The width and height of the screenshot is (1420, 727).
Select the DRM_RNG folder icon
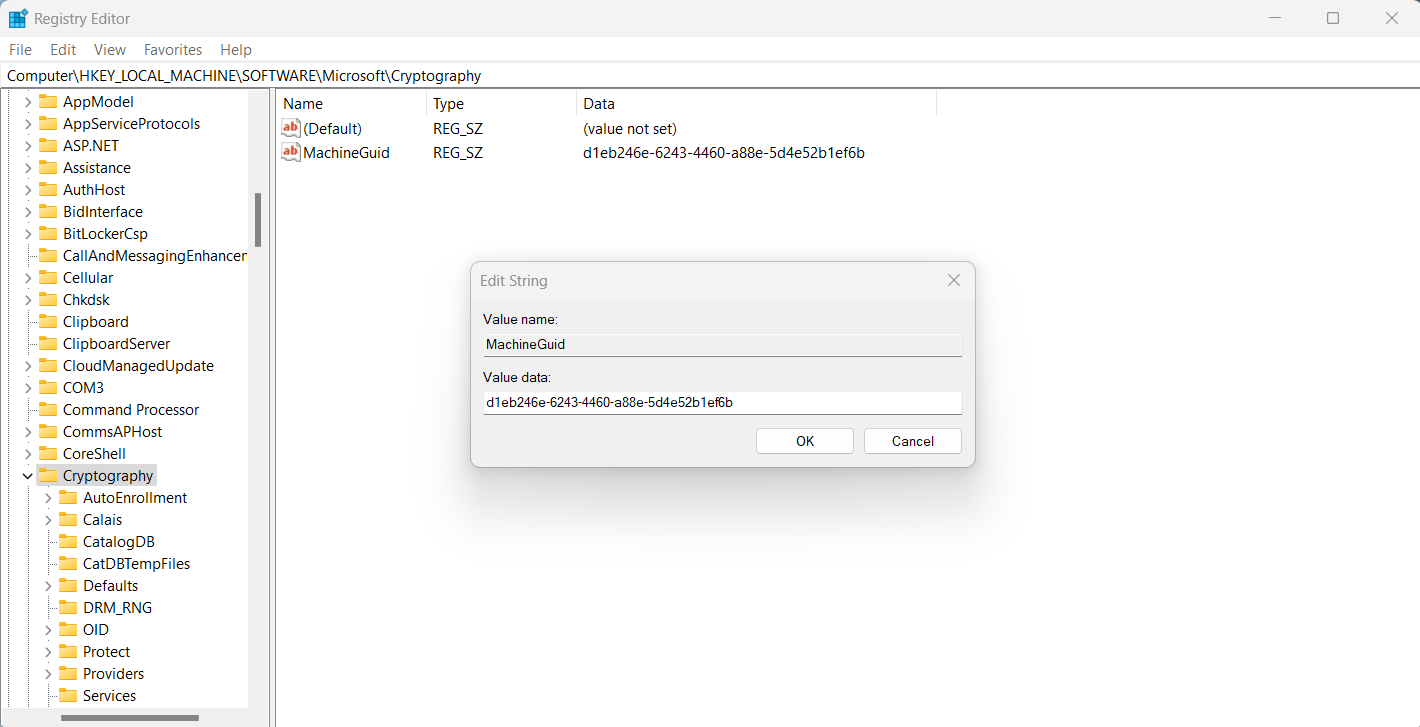tap(68, 608)
